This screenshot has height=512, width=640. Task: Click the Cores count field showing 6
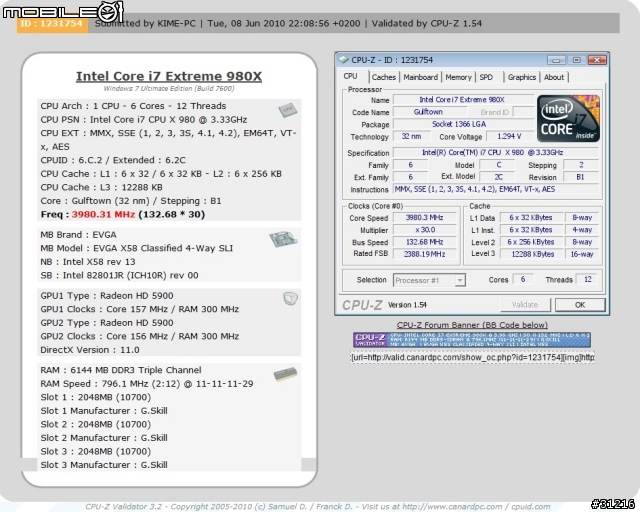coord(523,279)
